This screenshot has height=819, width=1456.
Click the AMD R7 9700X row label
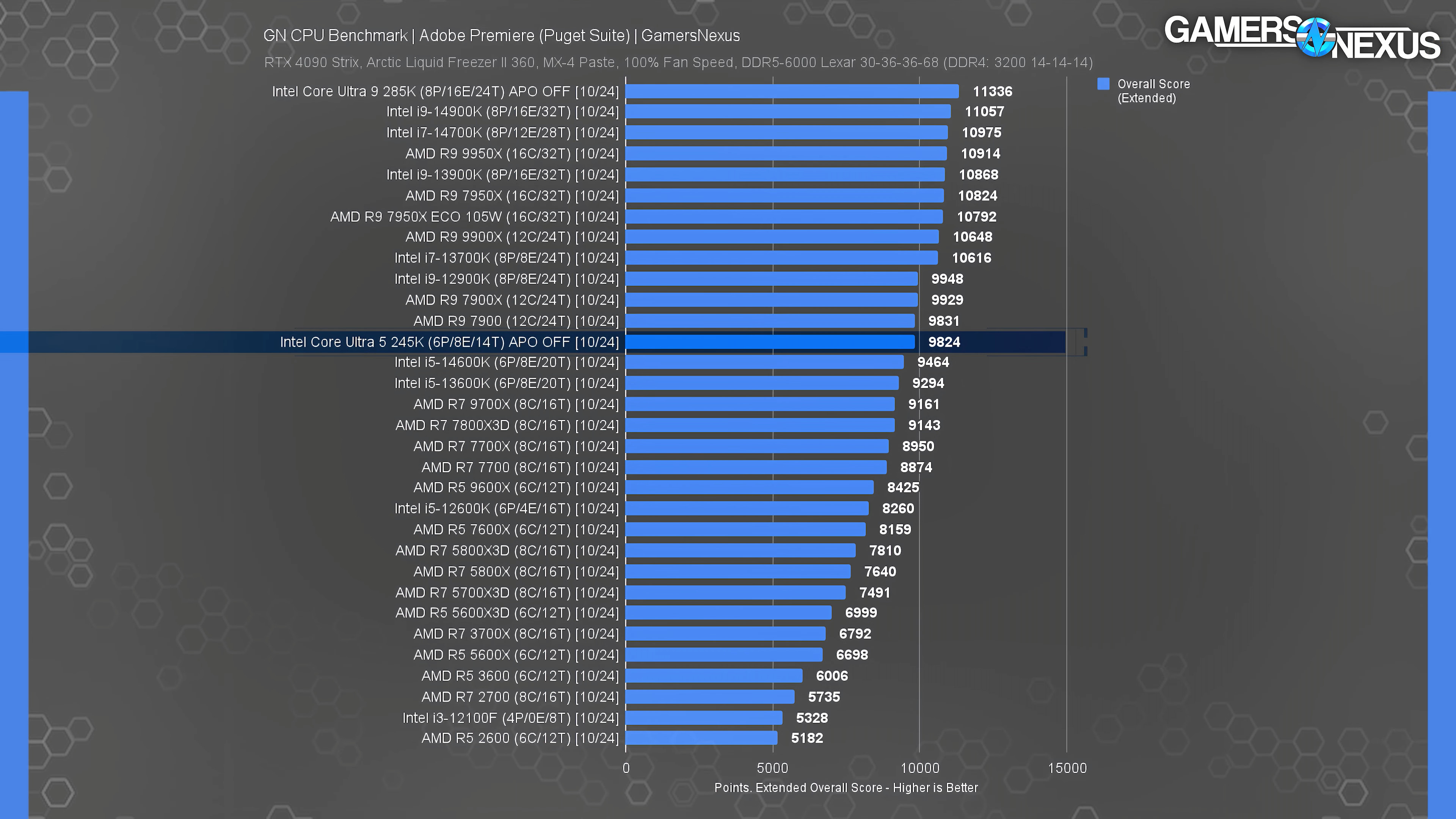click(516, 405)
